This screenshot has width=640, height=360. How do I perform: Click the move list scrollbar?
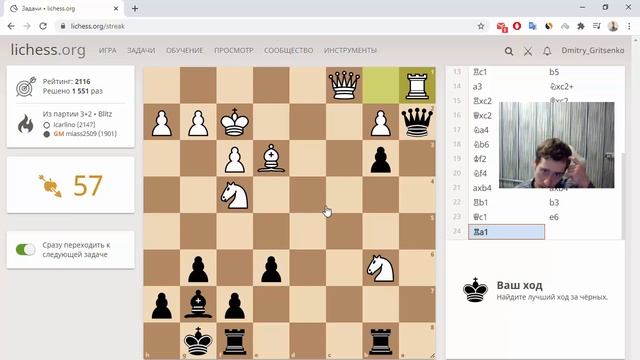(623, 196)
